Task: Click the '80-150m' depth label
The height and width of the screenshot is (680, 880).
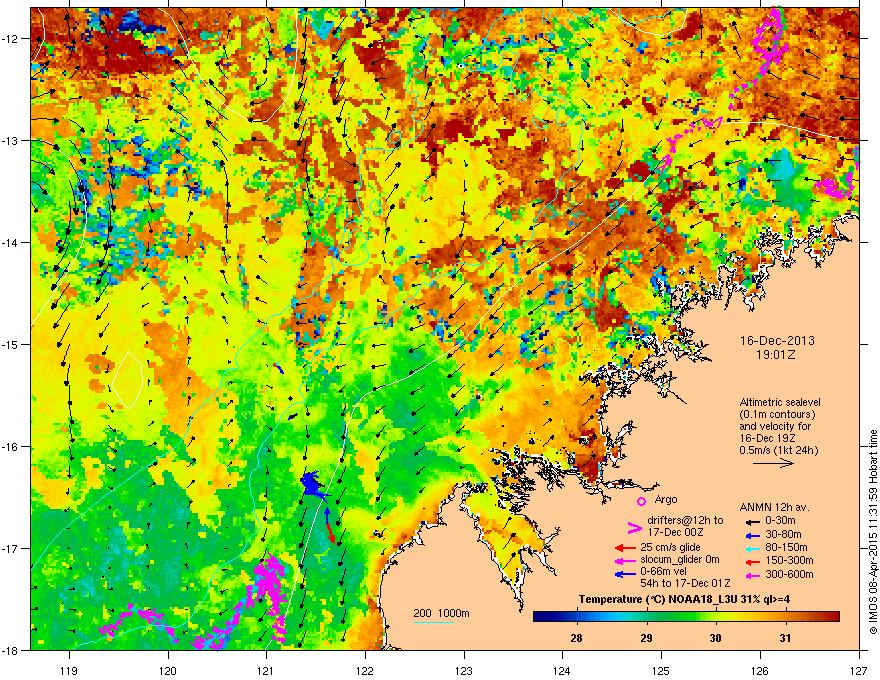Action: 786,547
